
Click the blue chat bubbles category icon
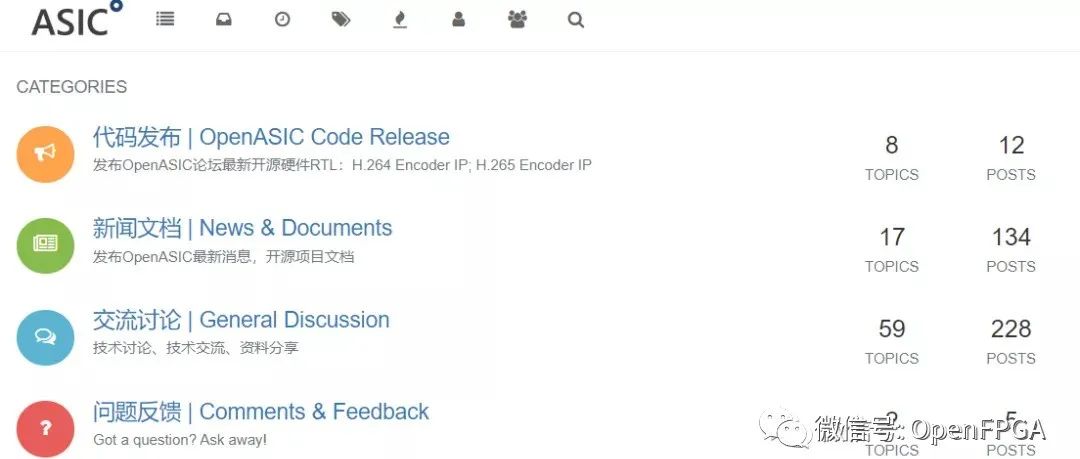tap(45, 337)
